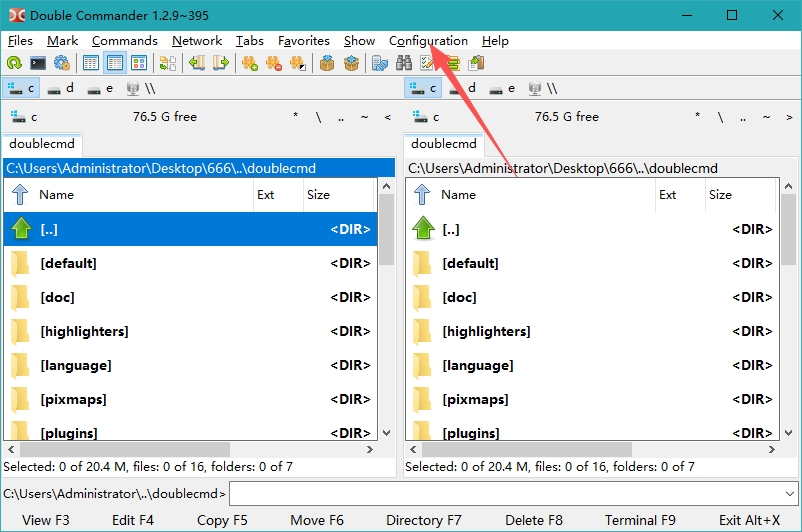This screenshot has height=532, width=802.
Task: Click Select group icon with green plus
Action: 250,63
